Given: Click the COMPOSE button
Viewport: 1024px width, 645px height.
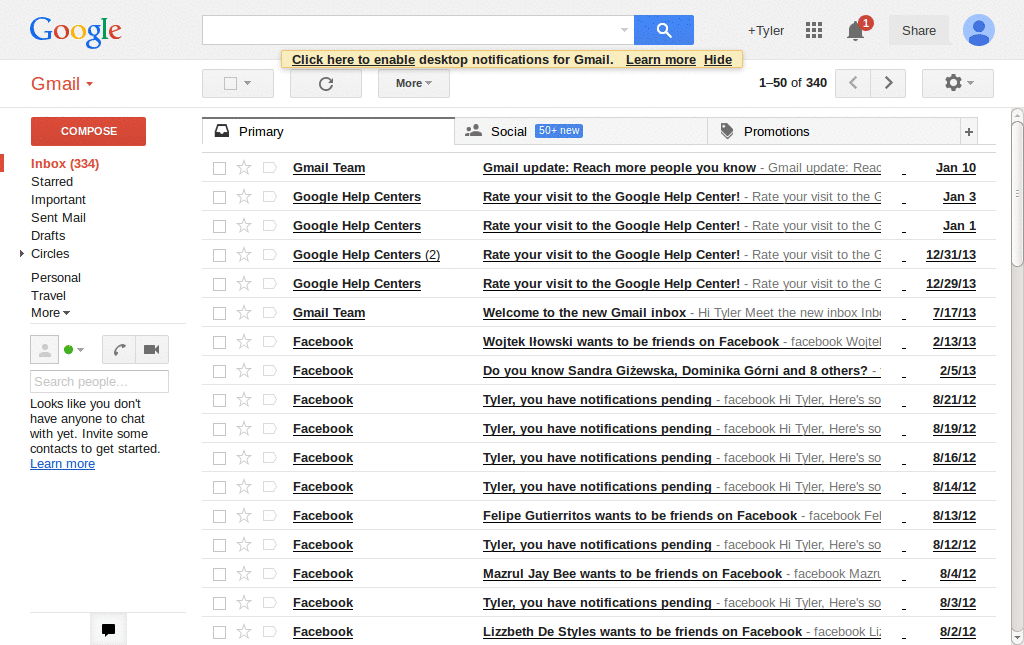Looking at the screenshot, I should tap(88, 131).
